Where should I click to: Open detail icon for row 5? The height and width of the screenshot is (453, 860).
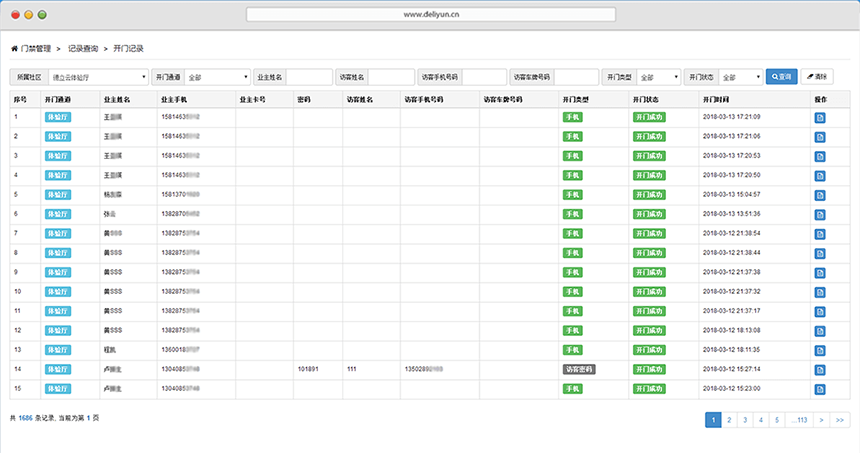point(820,195)
